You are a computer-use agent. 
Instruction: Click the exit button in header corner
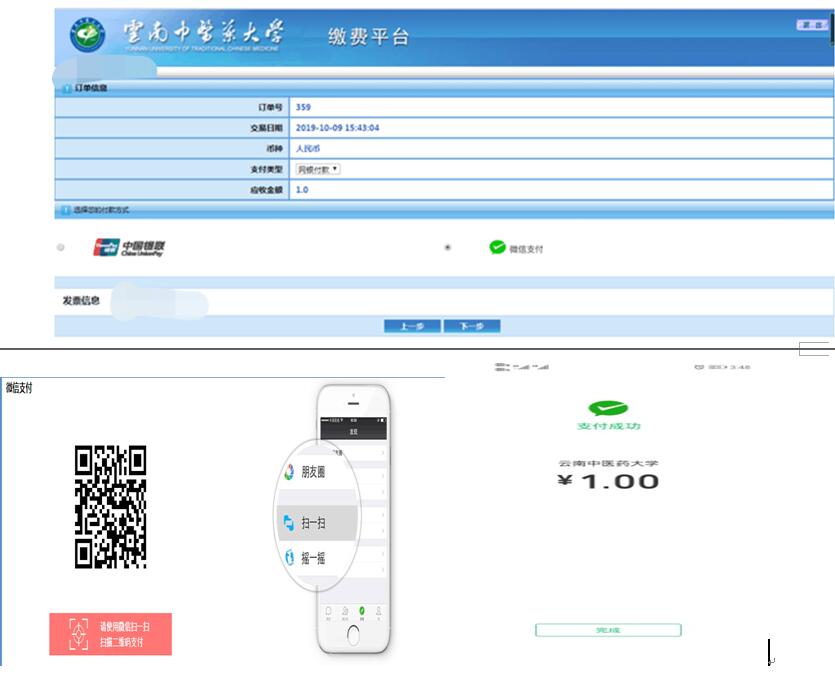coord(812,25)
